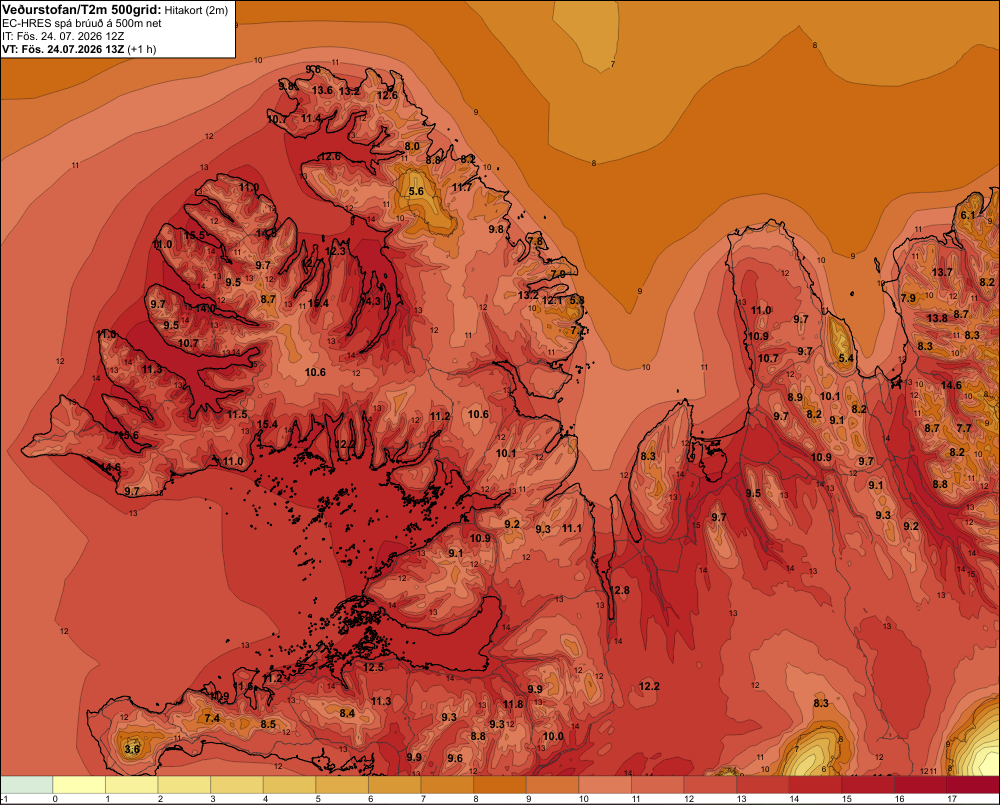Click the legend swatch between 3 and 4
The height and width of the screenshot is (805, 1000).
(x=237, y=785)
